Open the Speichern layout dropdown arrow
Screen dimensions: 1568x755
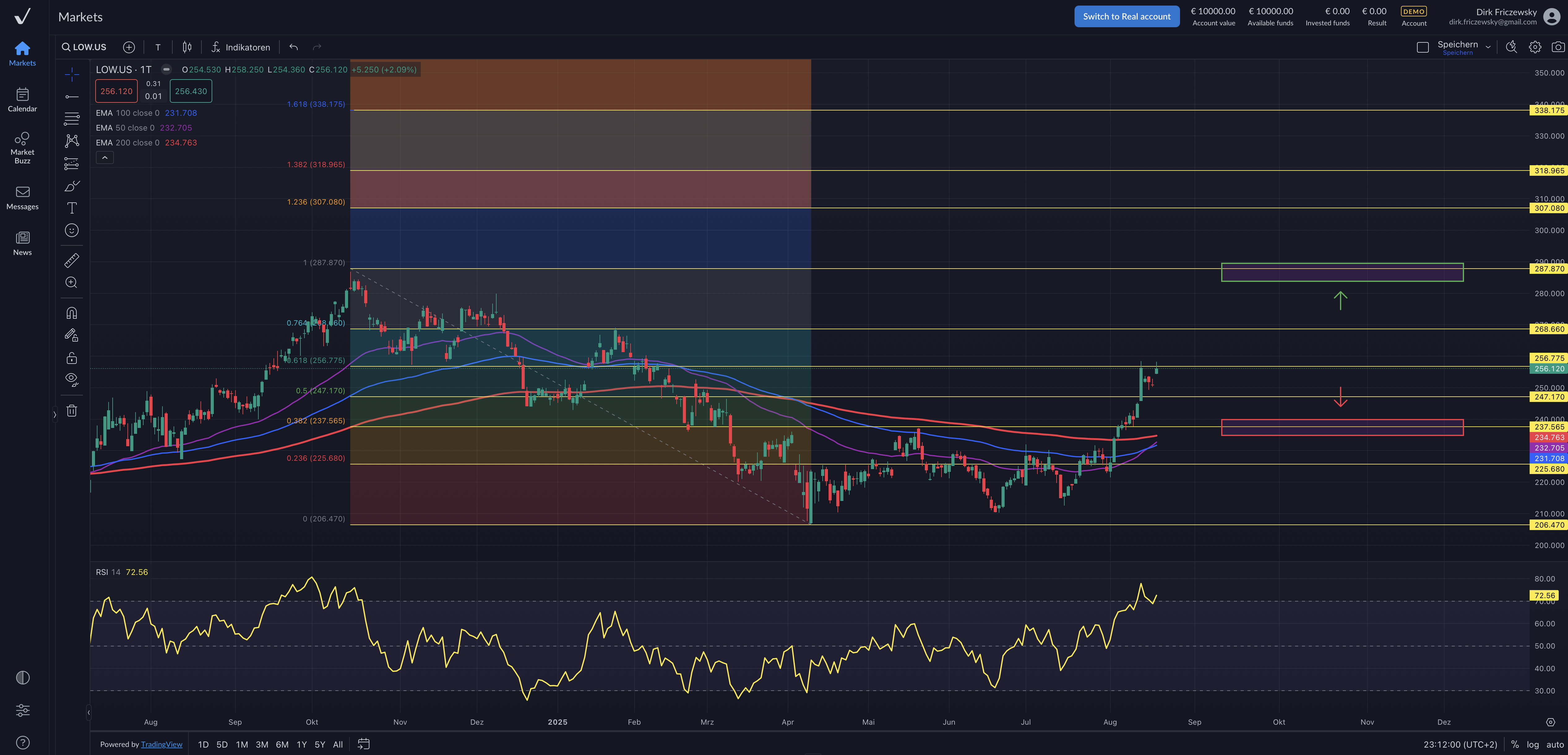tap(1488, 47)
